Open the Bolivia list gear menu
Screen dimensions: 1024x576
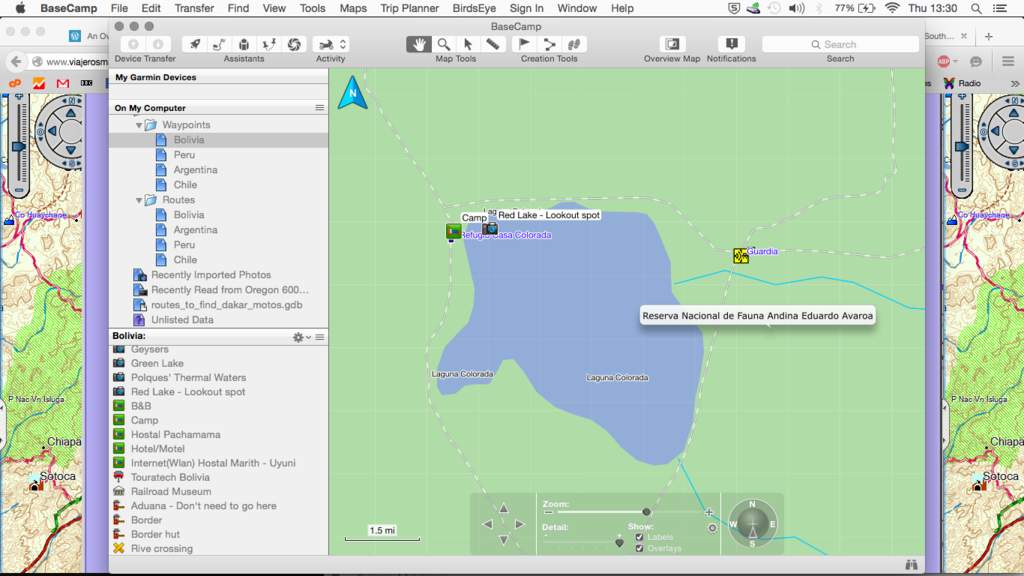[x=301, y=337]
